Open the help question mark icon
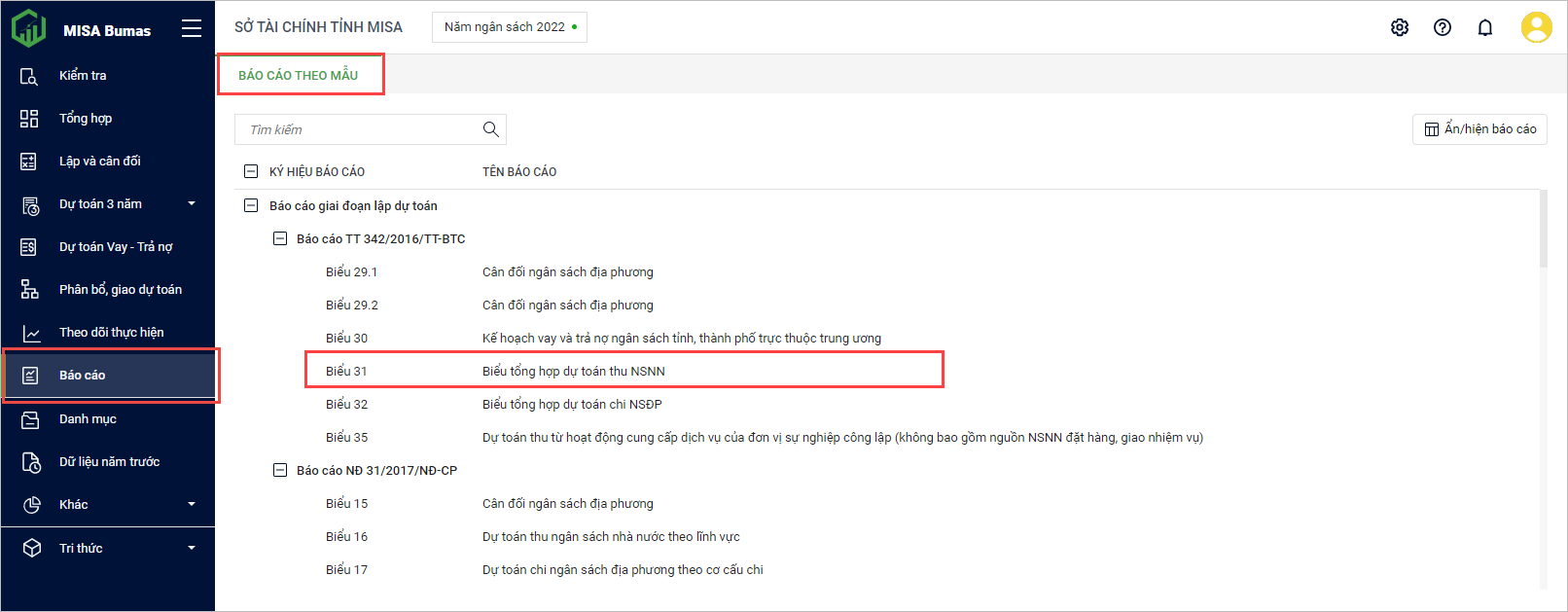 (1443, 27)
